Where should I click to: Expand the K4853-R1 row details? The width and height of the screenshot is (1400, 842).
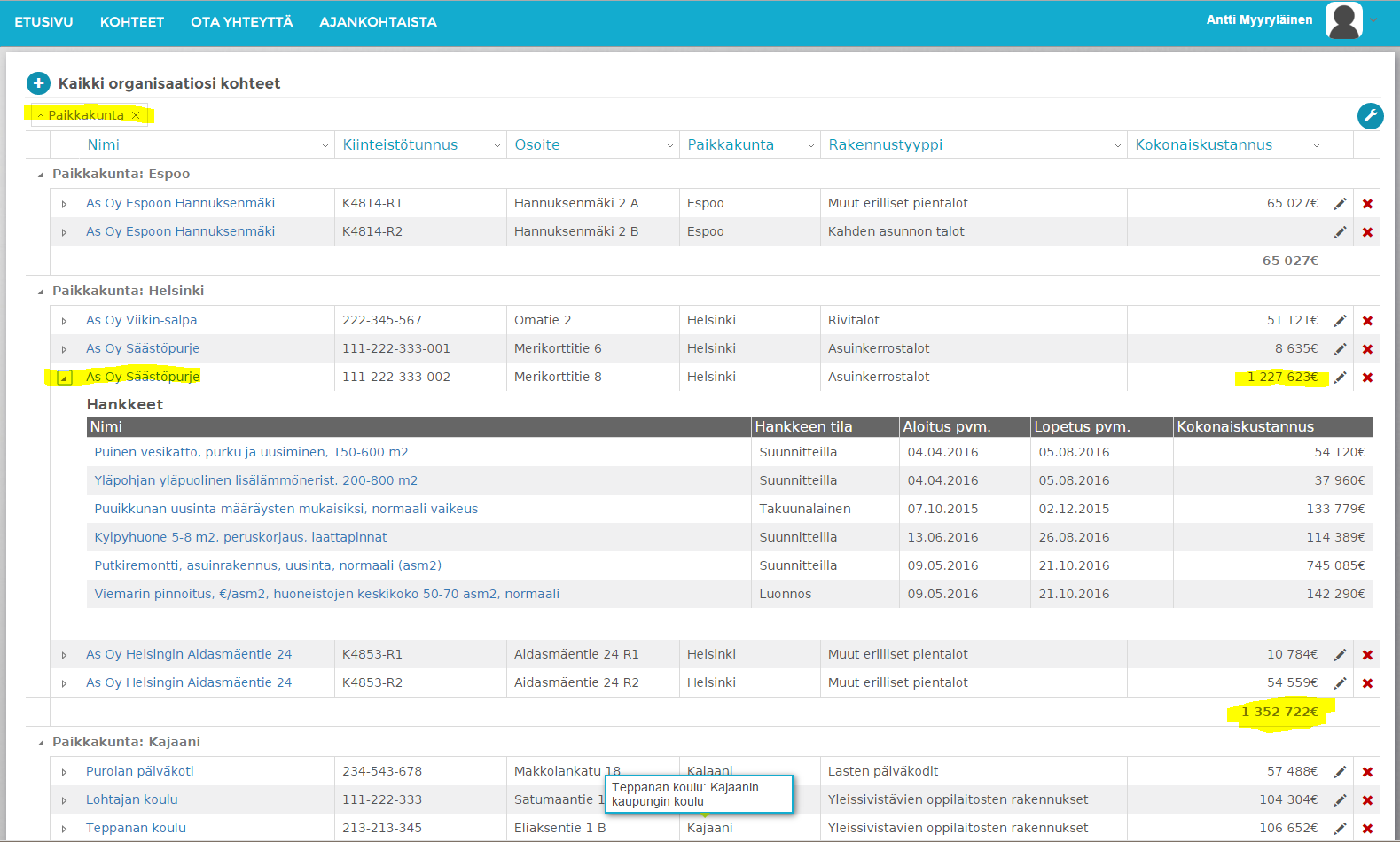(x=64, y=655)
